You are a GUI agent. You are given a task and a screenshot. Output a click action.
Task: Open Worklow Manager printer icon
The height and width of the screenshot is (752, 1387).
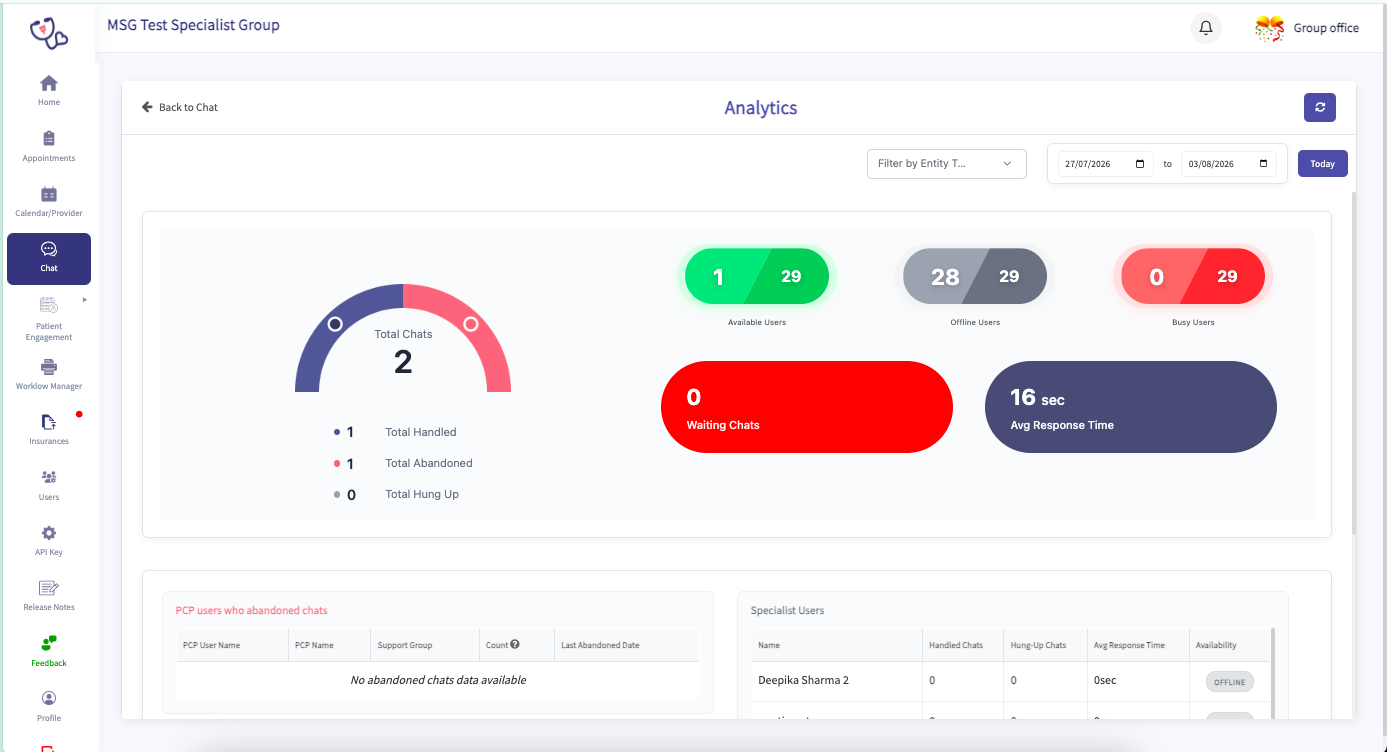pos(49,366)
